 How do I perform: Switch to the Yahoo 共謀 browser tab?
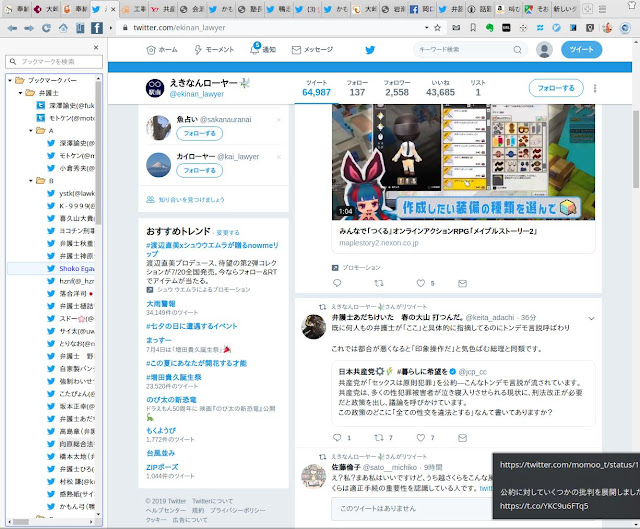pos(163,9)
